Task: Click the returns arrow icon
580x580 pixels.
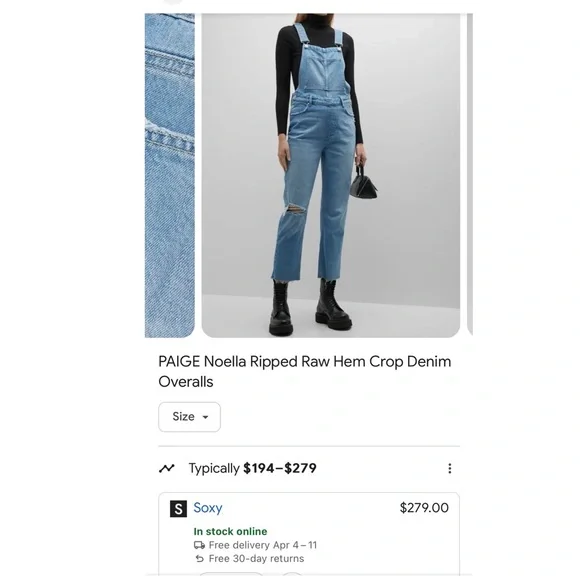Action: click(199, 559)
